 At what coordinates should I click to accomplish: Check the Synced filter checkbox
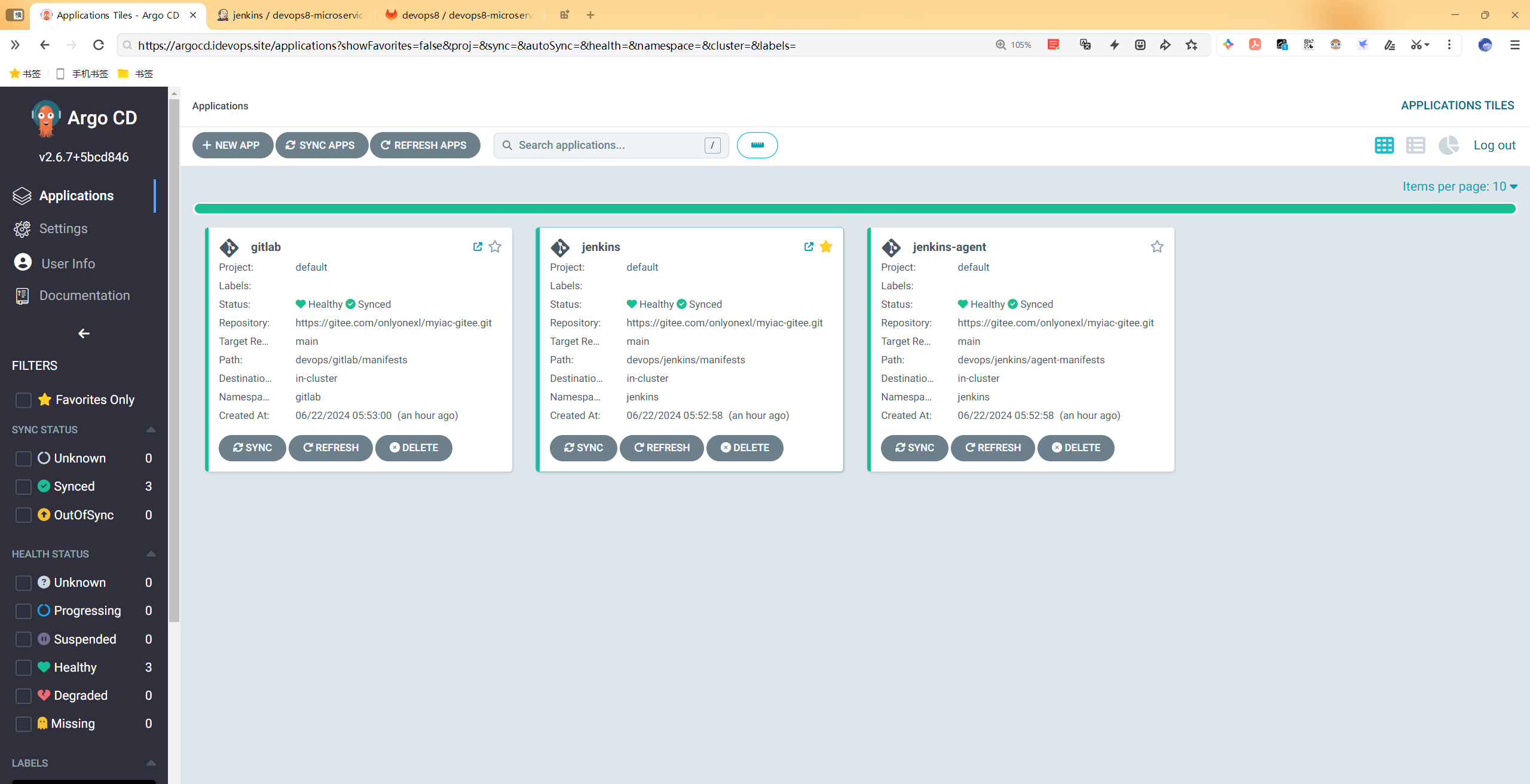(x=23, y=486)
